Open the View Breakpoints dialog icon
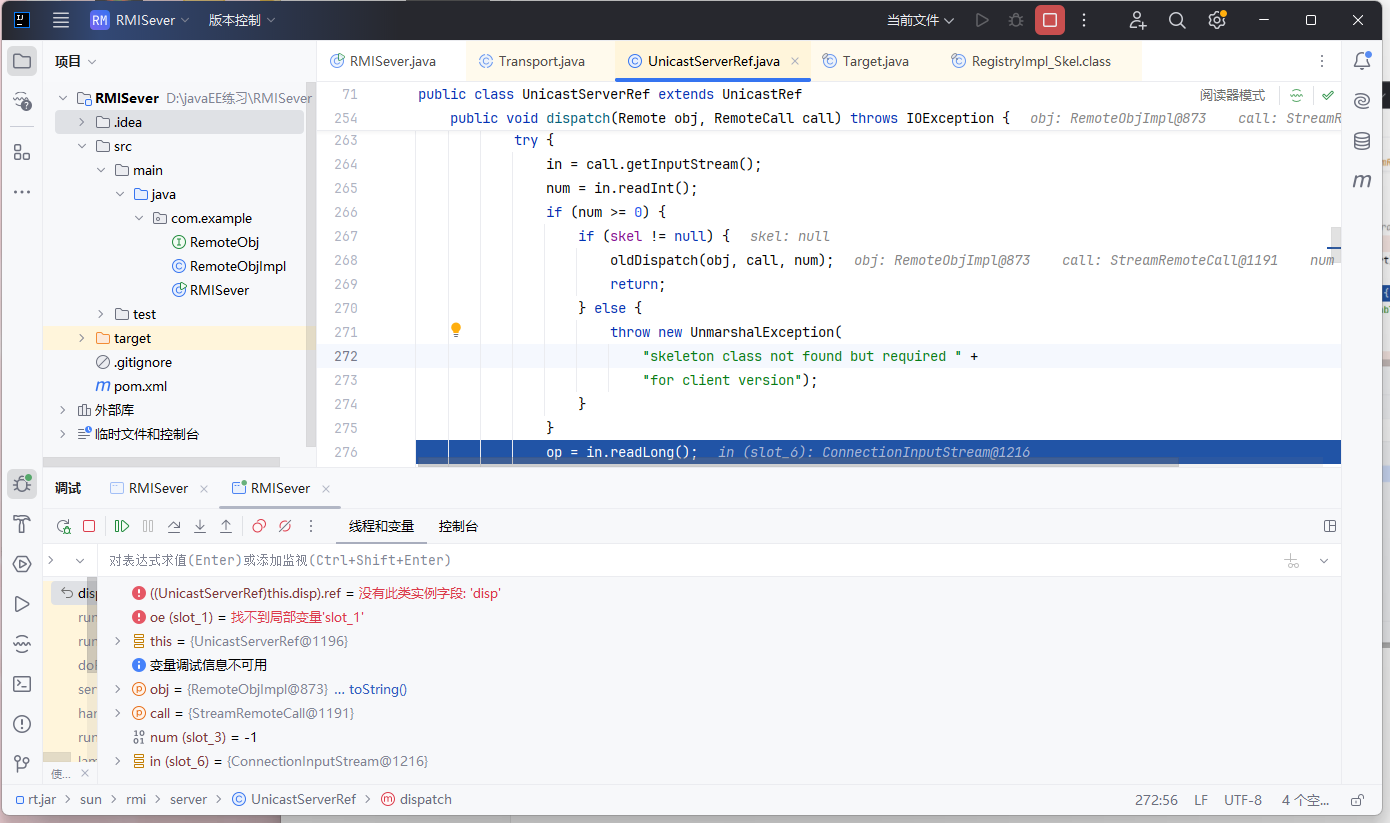 point(259,526)
